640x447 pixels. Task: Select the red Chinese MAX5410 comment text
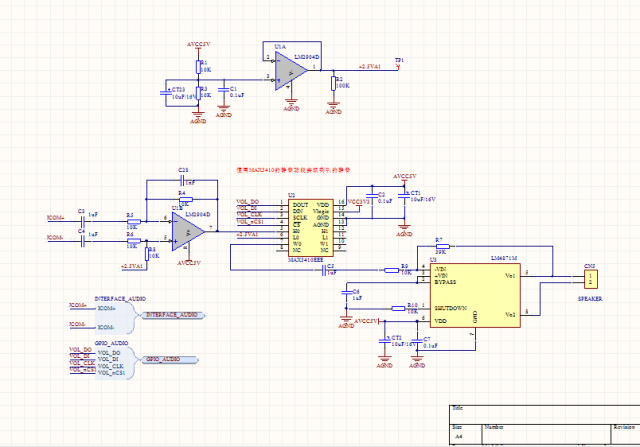293,170
